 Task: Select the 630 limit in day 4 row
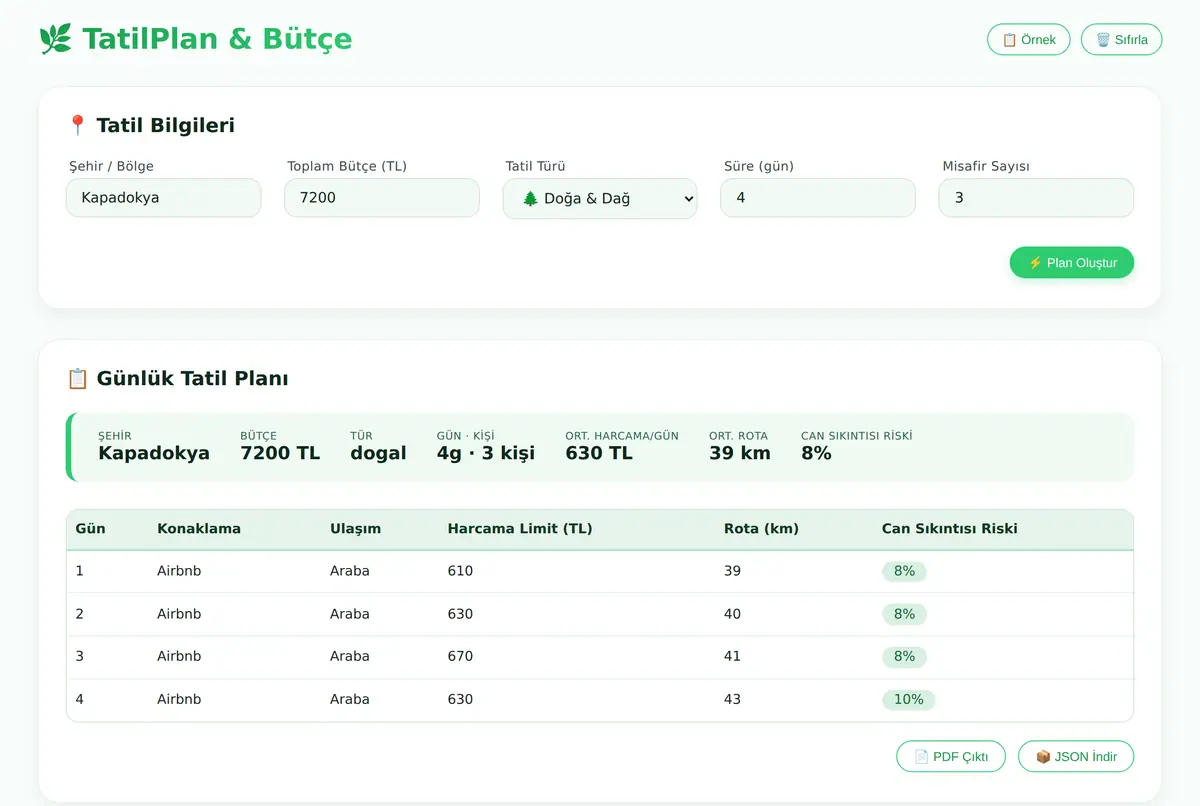pos(460,700)
